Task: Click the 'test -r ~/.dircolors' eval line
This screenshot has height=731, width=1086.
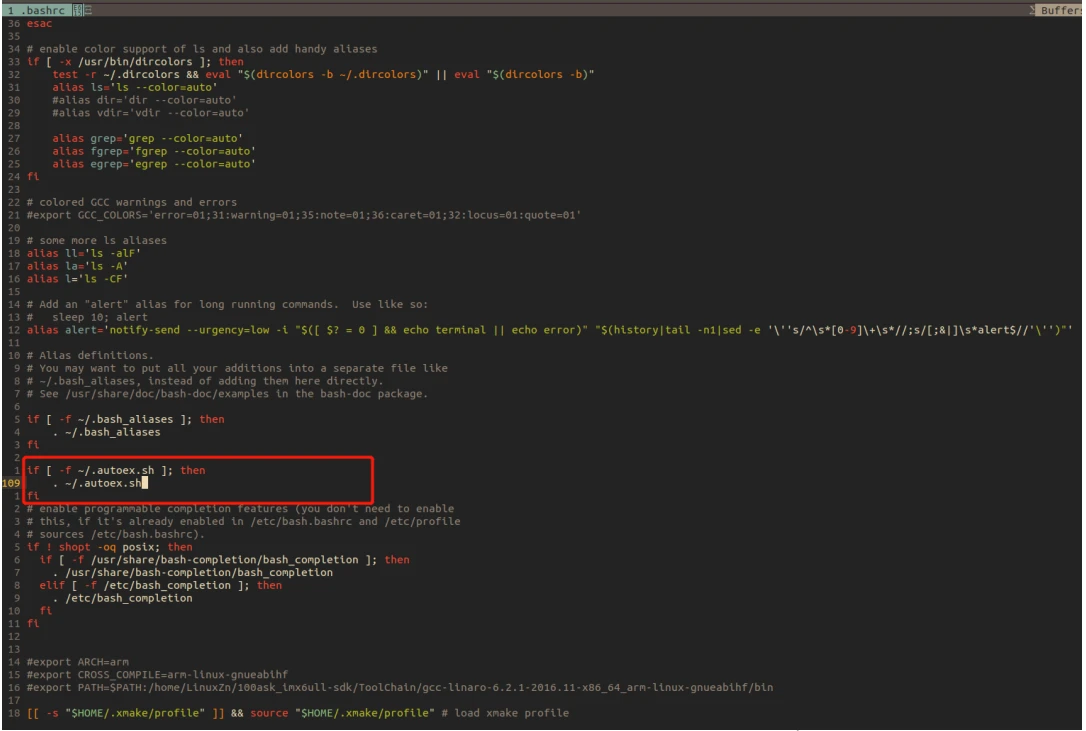Action: [x=323, y=75]
